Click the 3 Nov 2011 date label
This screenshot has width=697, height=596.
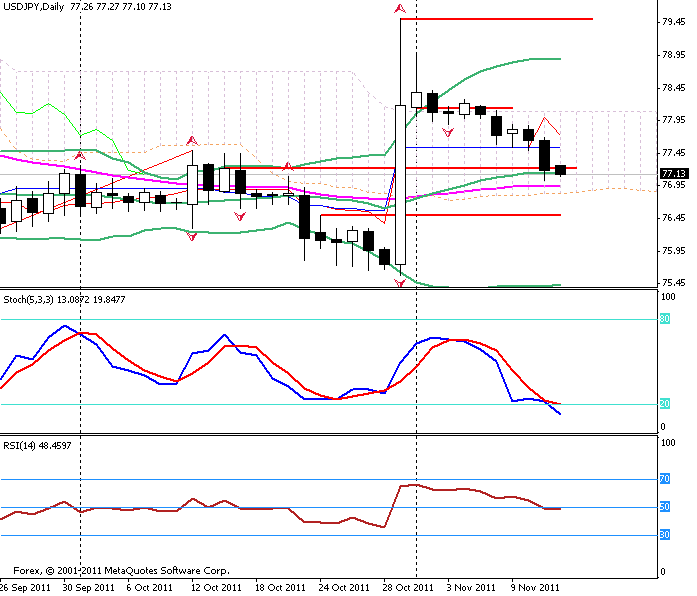[471, 588]
